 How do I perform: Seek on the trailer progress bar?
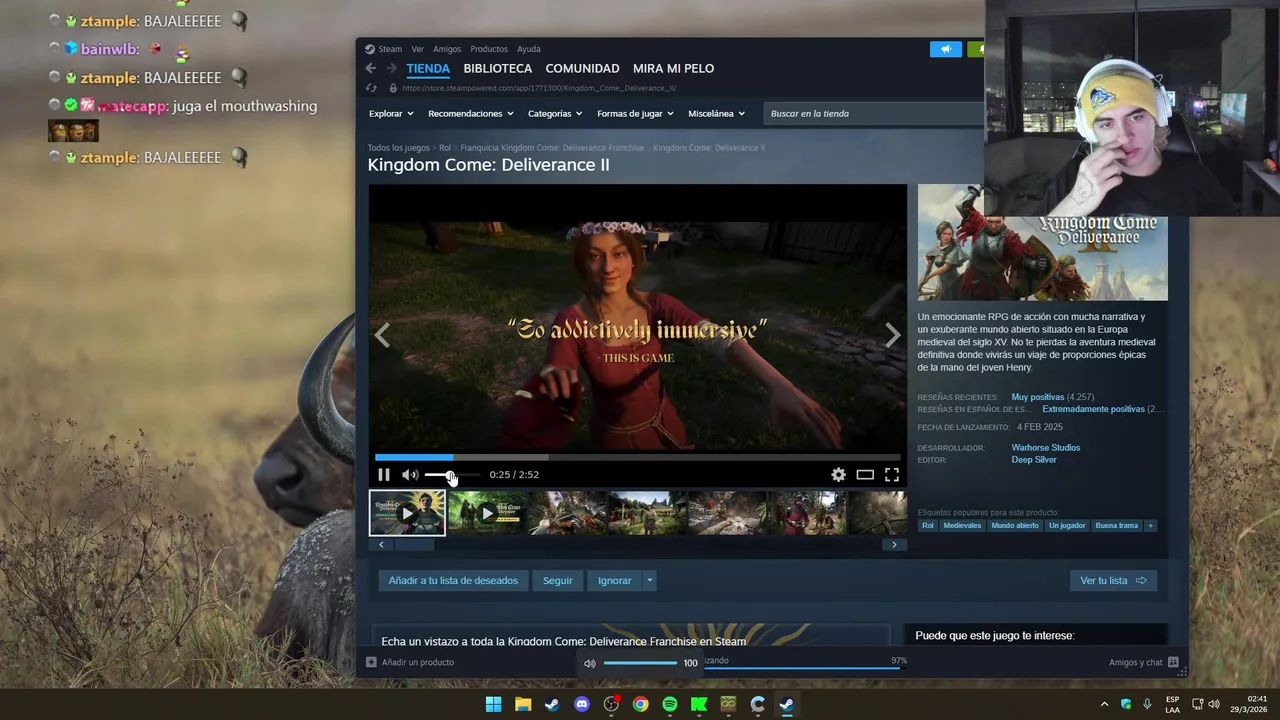(x=637, y=458)
